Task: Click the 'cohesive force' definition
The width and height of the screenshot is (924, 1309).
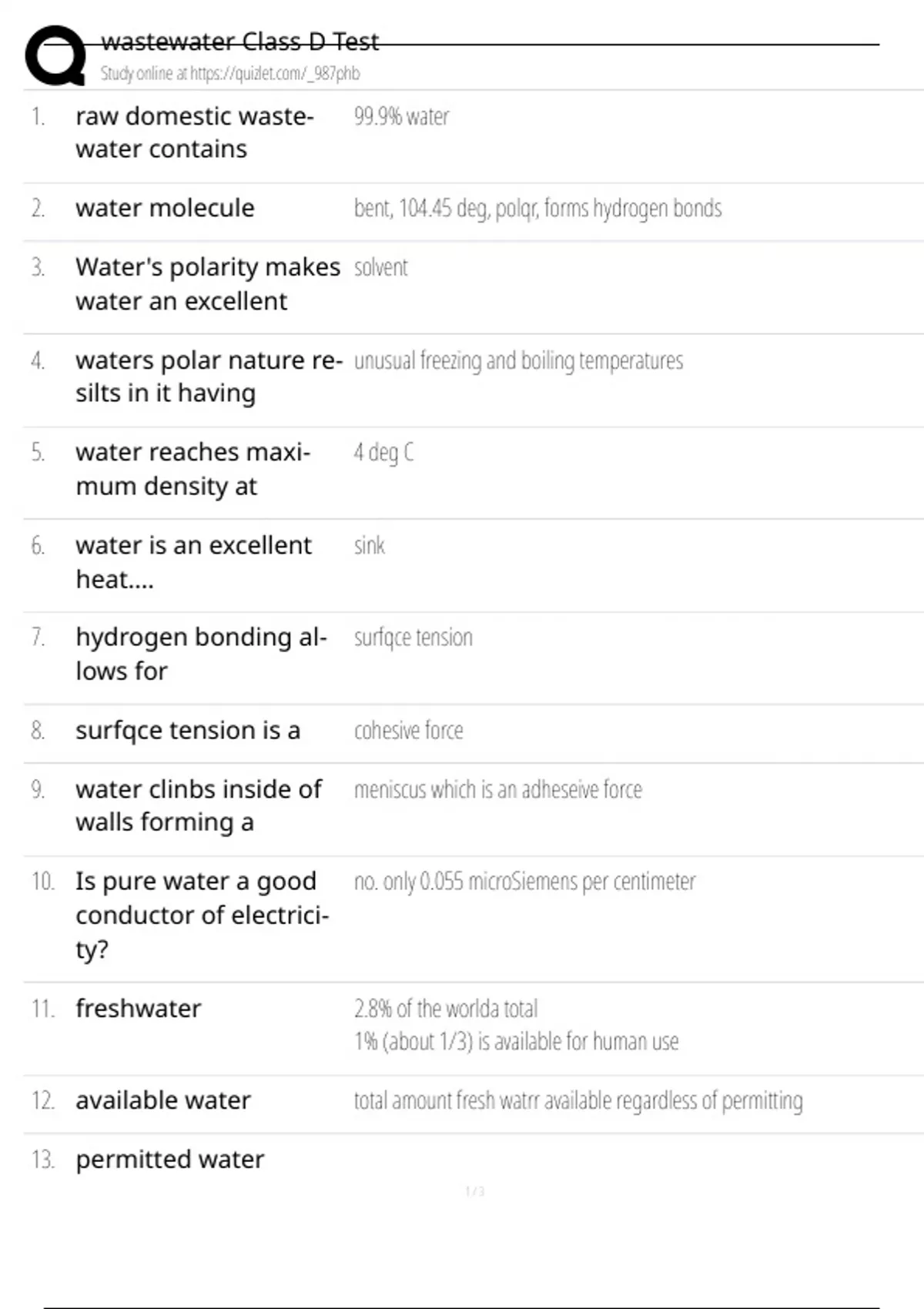Action: [x=408, y=731]
